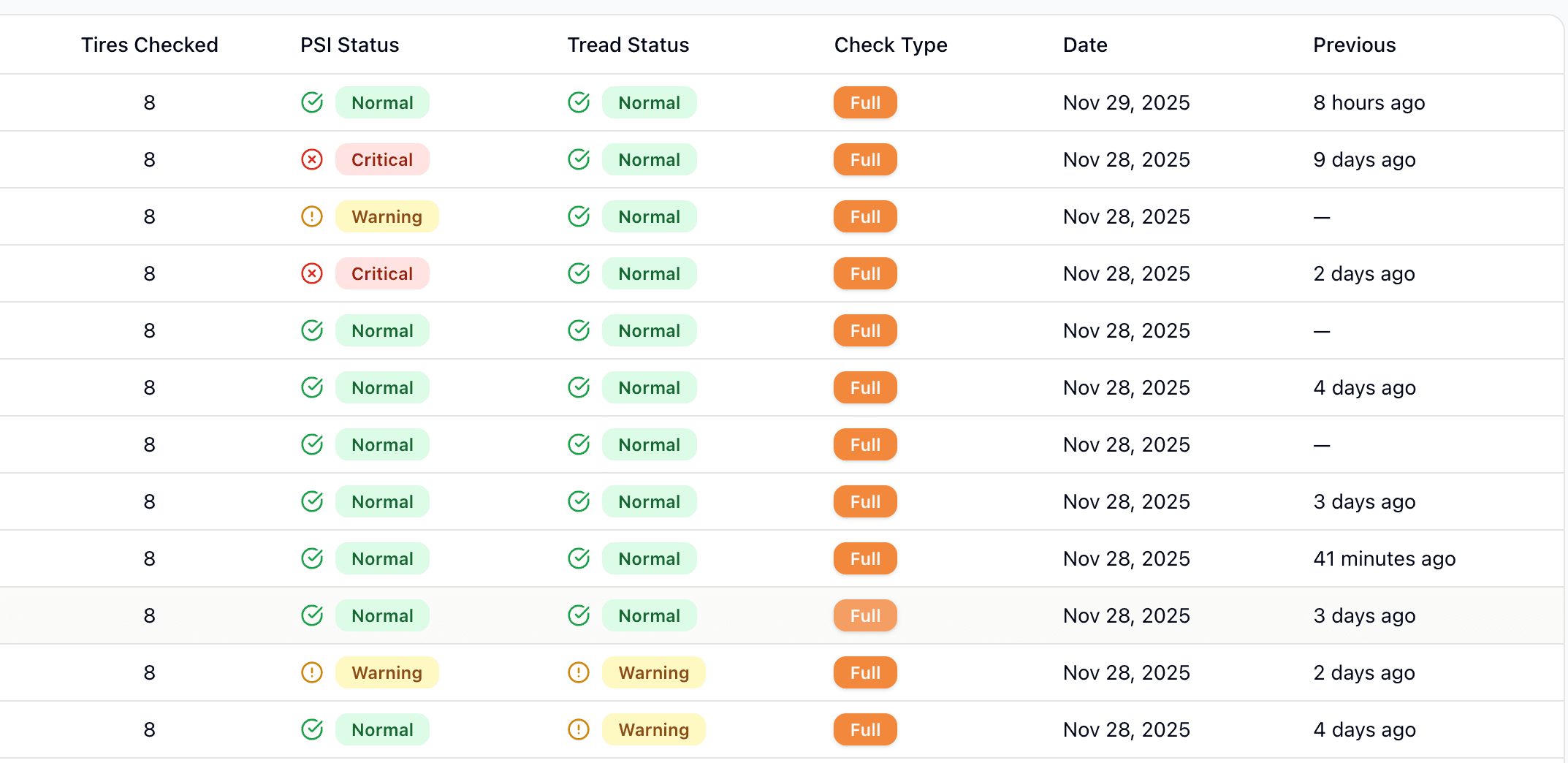Screen dimensions: 1568x763
Task: Select the Nov 29, 2025 date cell
Action: (x=1126, y=102)
